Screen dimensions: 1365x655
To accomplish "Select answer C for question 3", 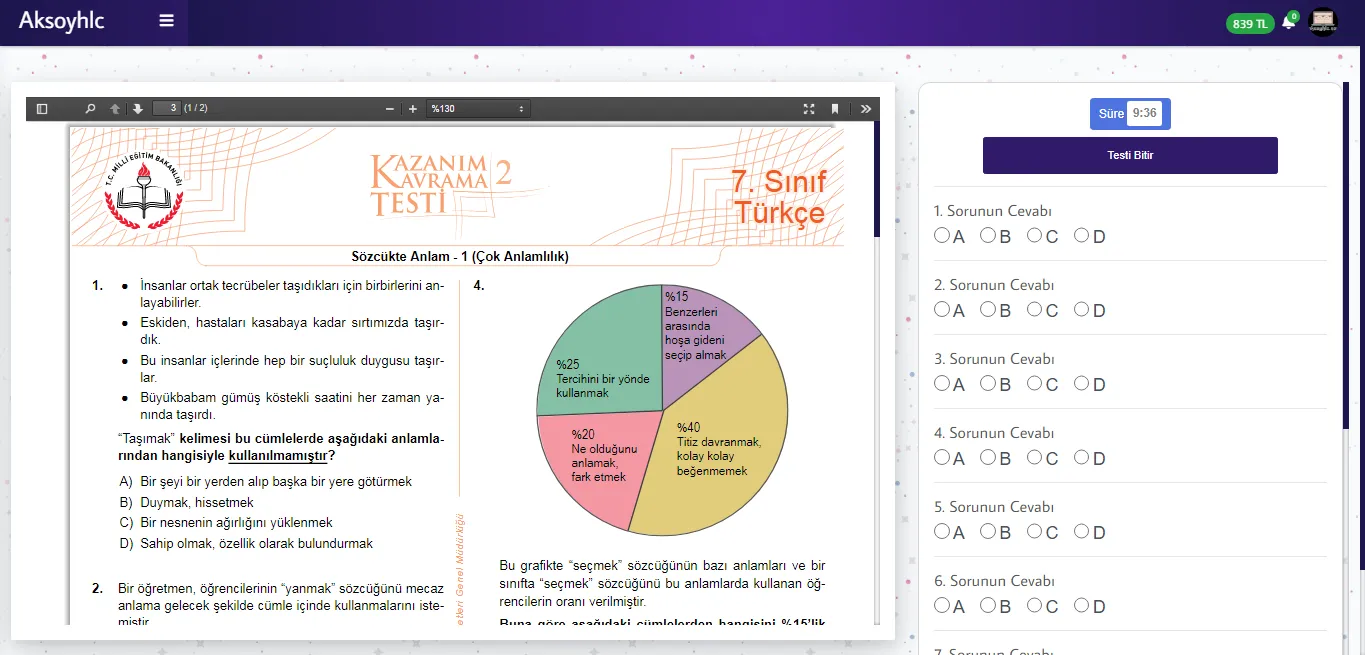I will click(1034, 383).
